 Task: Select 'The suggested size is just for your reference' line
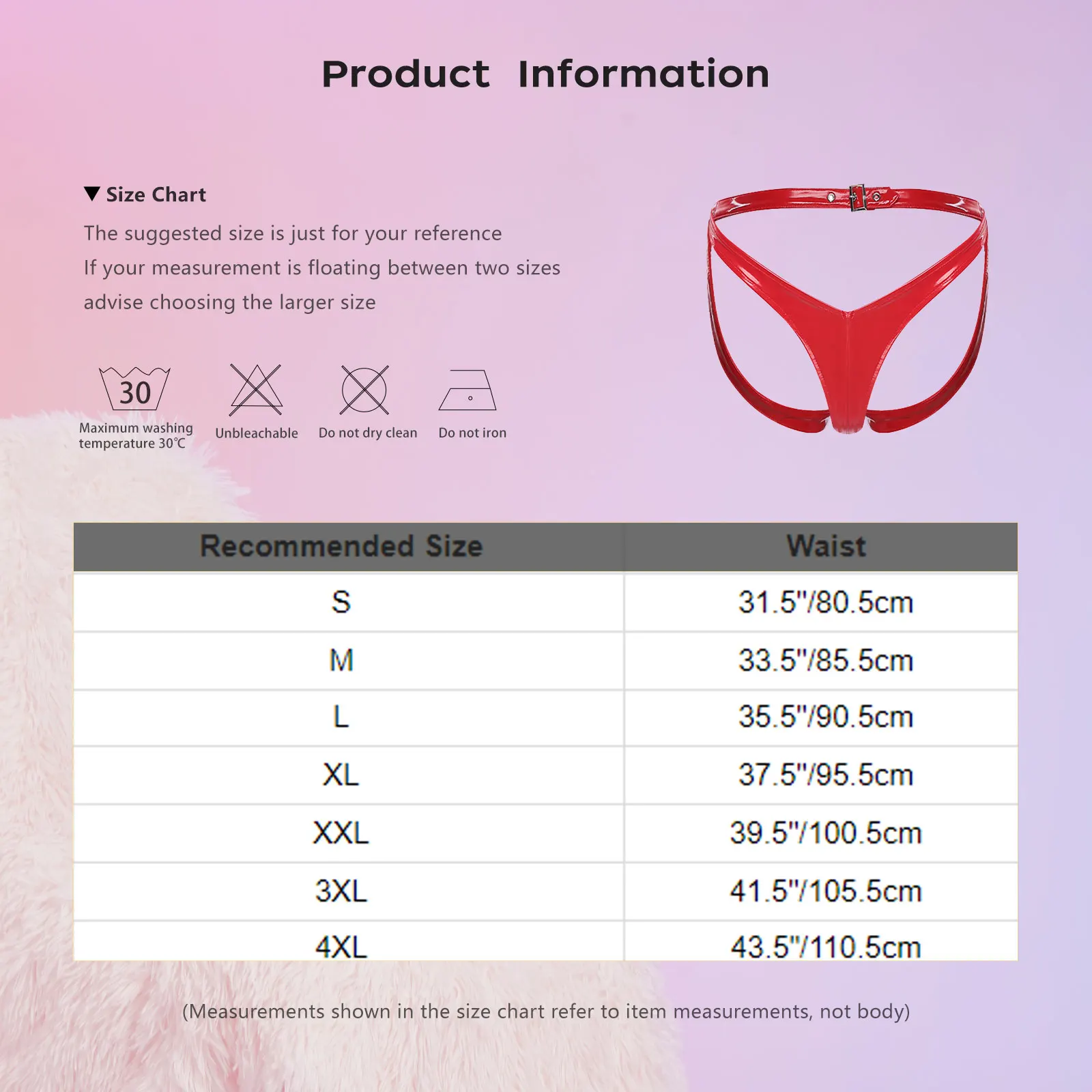point(293,233)
